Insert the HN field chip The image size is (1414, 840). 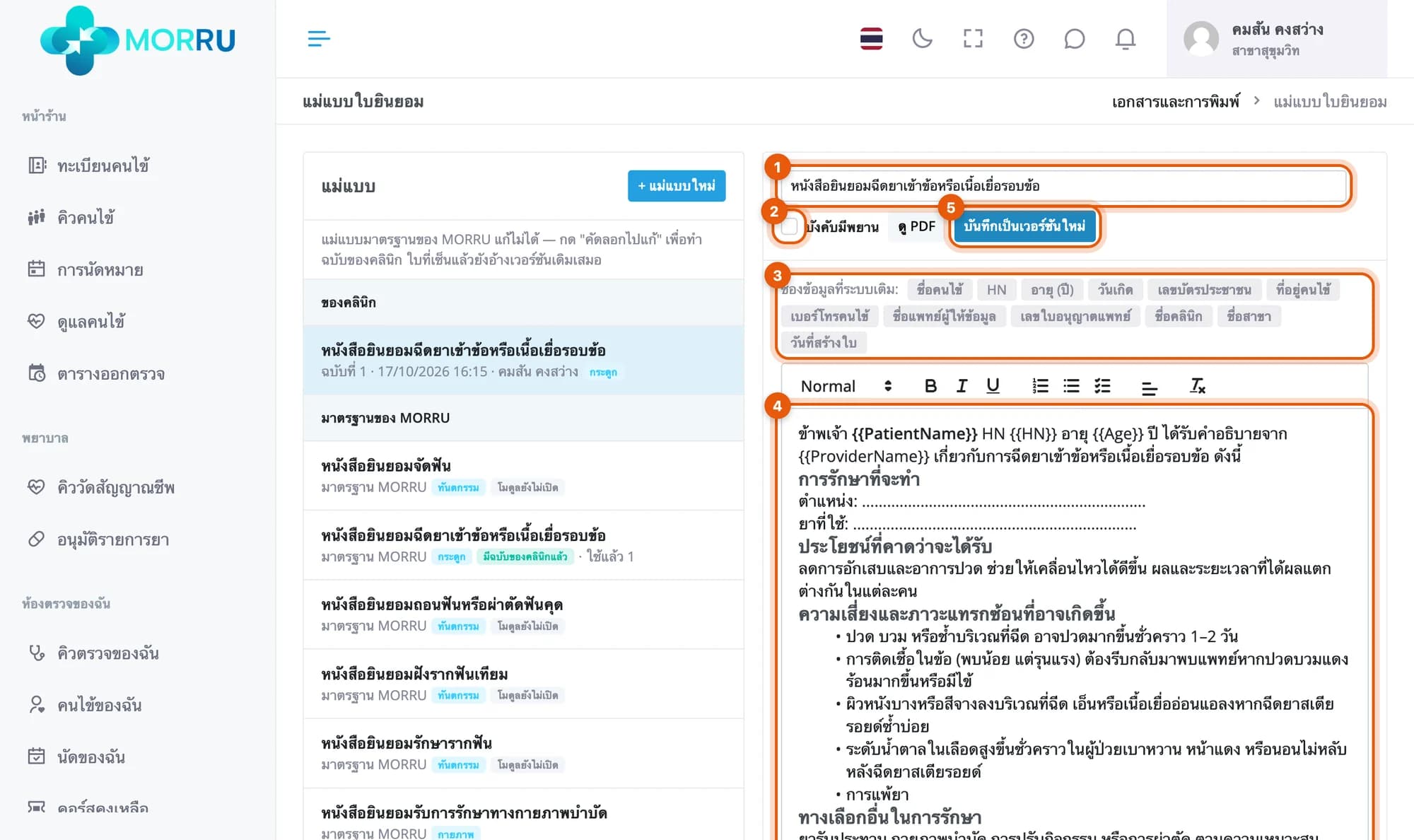[996, 290]
